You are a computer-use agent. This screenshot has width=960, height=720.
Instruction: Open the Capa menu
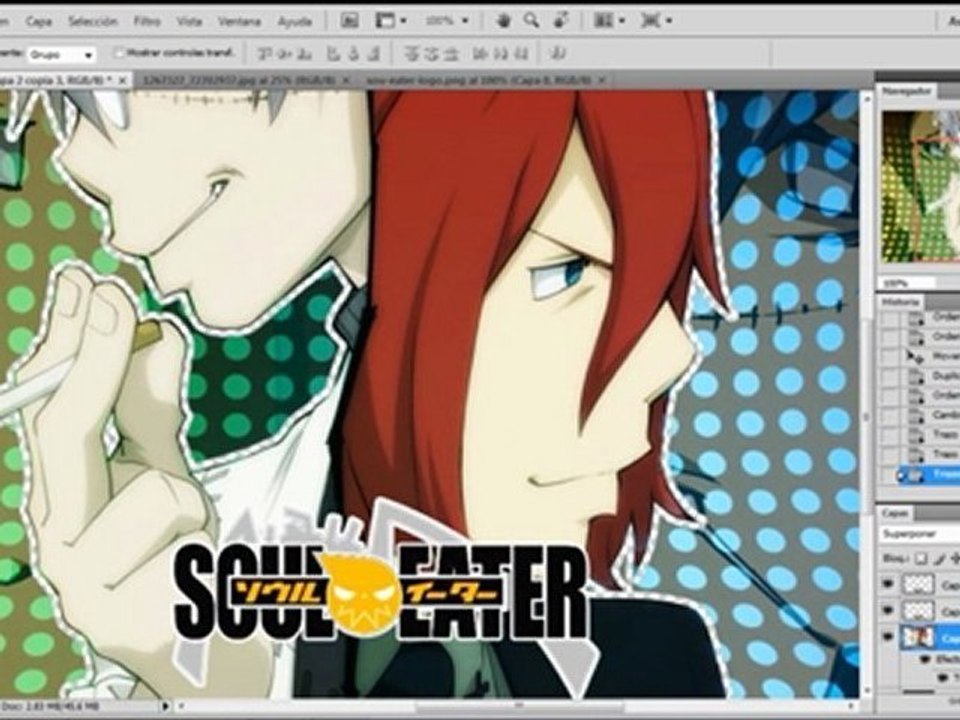tap(39, 21)
